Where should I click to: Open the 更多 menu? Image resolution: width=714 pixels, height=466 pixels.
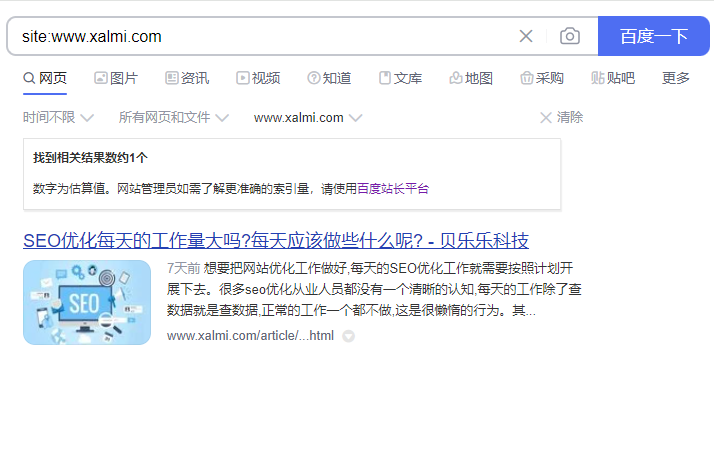(x=676, y=78)
